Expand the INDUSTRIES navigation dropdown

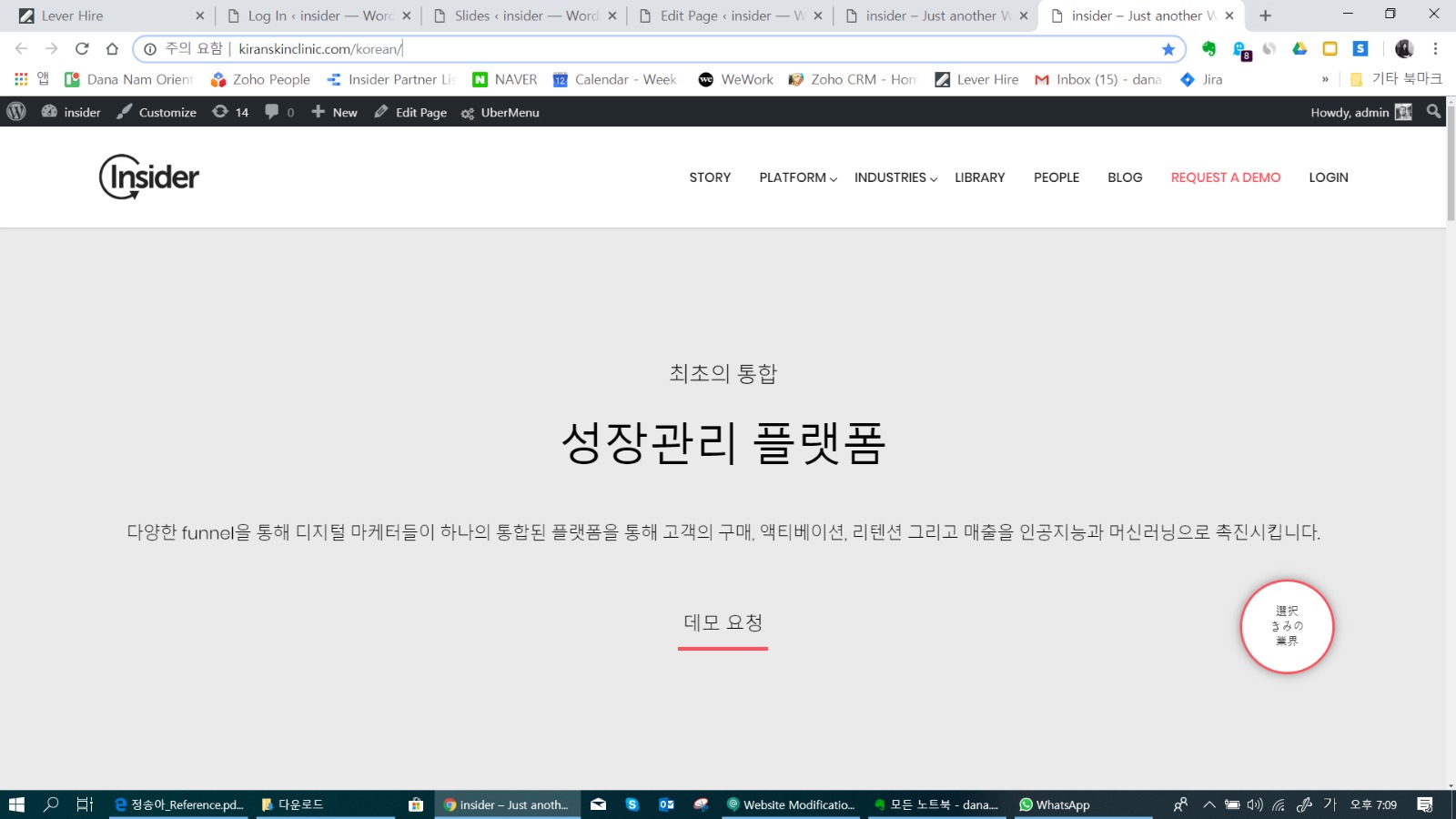895,177
